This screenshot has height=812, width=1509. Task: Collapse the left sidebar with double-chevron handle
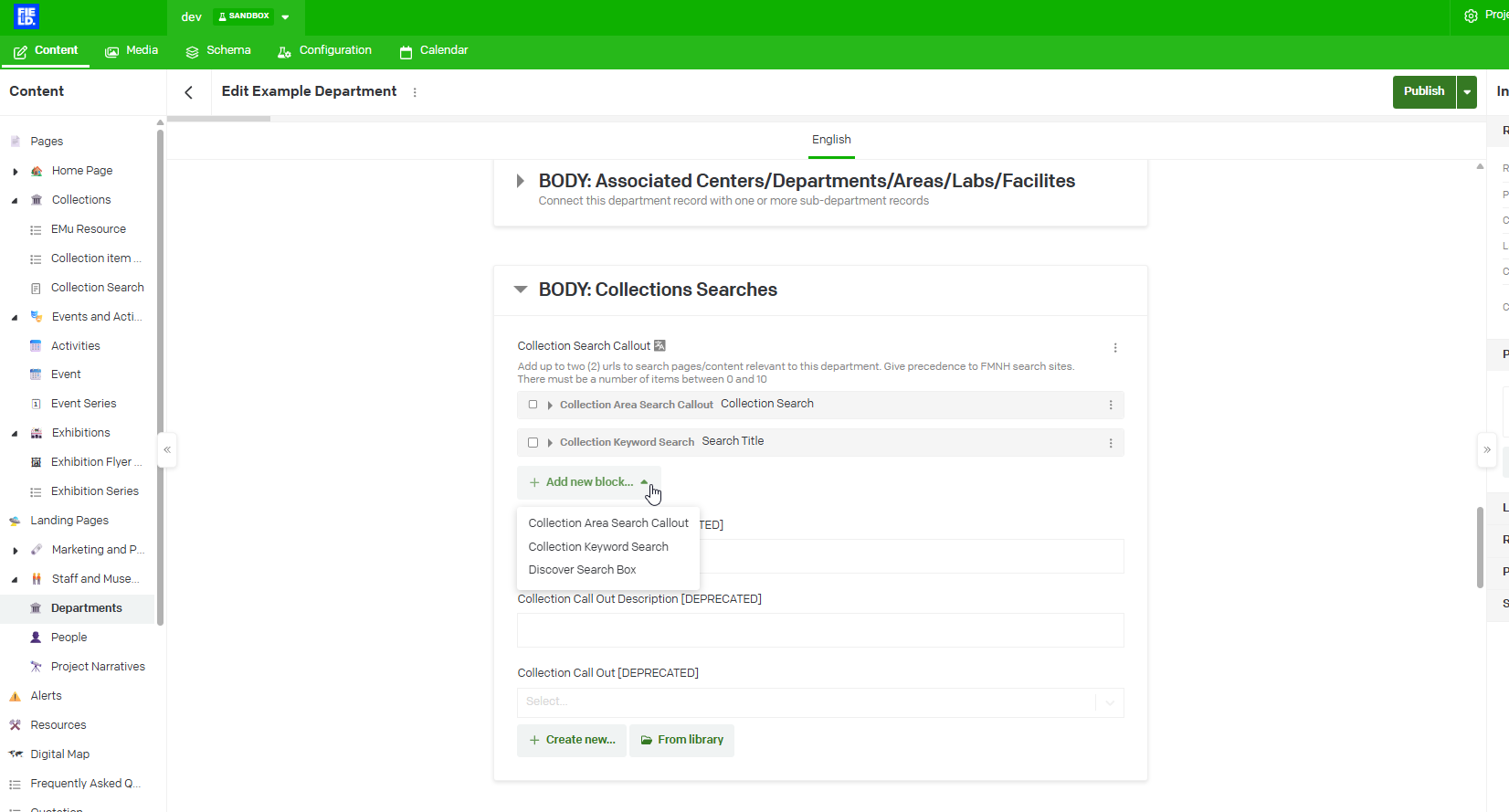coord(167,449)
